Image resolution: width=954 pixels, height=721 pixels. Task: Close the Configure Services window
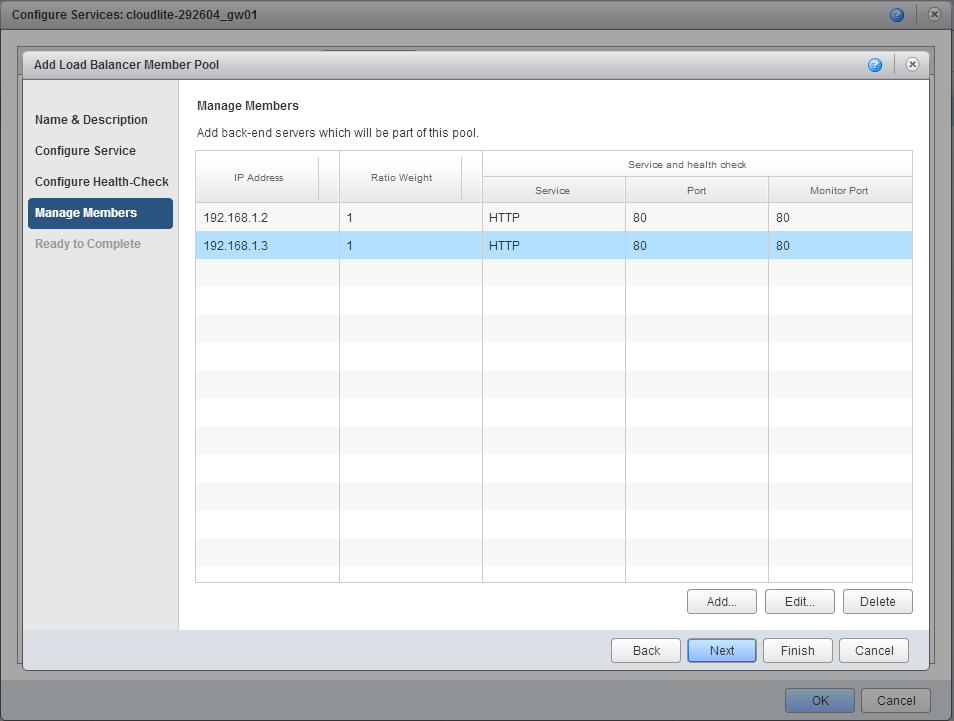934,14
